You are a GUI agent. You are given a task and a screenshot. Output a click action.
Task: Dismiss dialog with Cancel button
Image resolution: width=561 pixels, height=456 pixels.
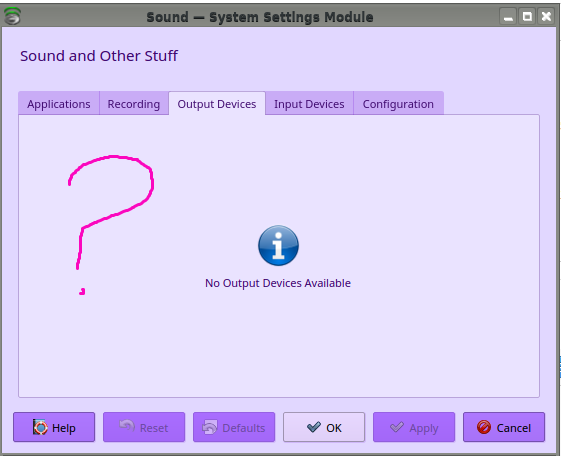504,427
